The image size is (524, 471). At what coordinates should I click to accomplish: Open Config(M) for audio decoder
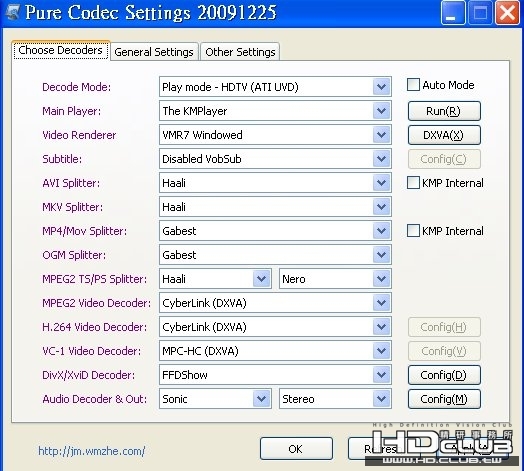tap(444, 399)
